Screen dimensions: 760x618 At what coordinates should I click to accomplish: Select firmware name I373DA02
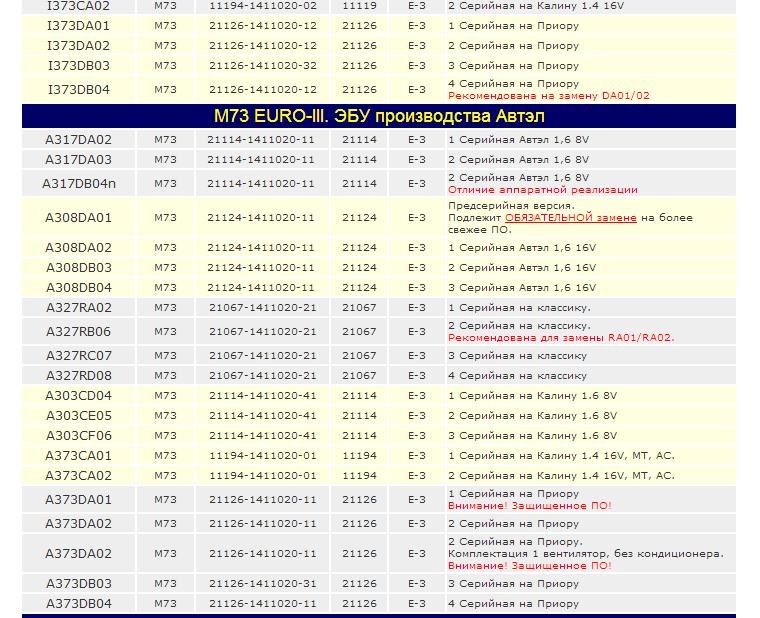(79, 46)
